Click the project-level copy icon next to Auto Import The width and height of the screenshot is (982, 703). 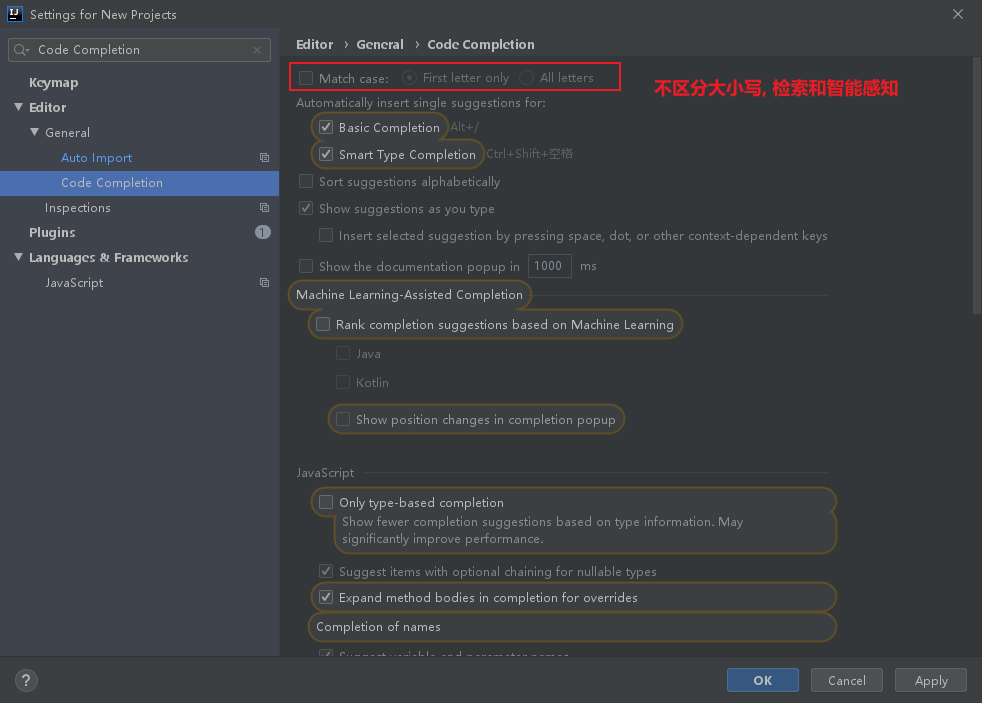(x=264, y=158)
